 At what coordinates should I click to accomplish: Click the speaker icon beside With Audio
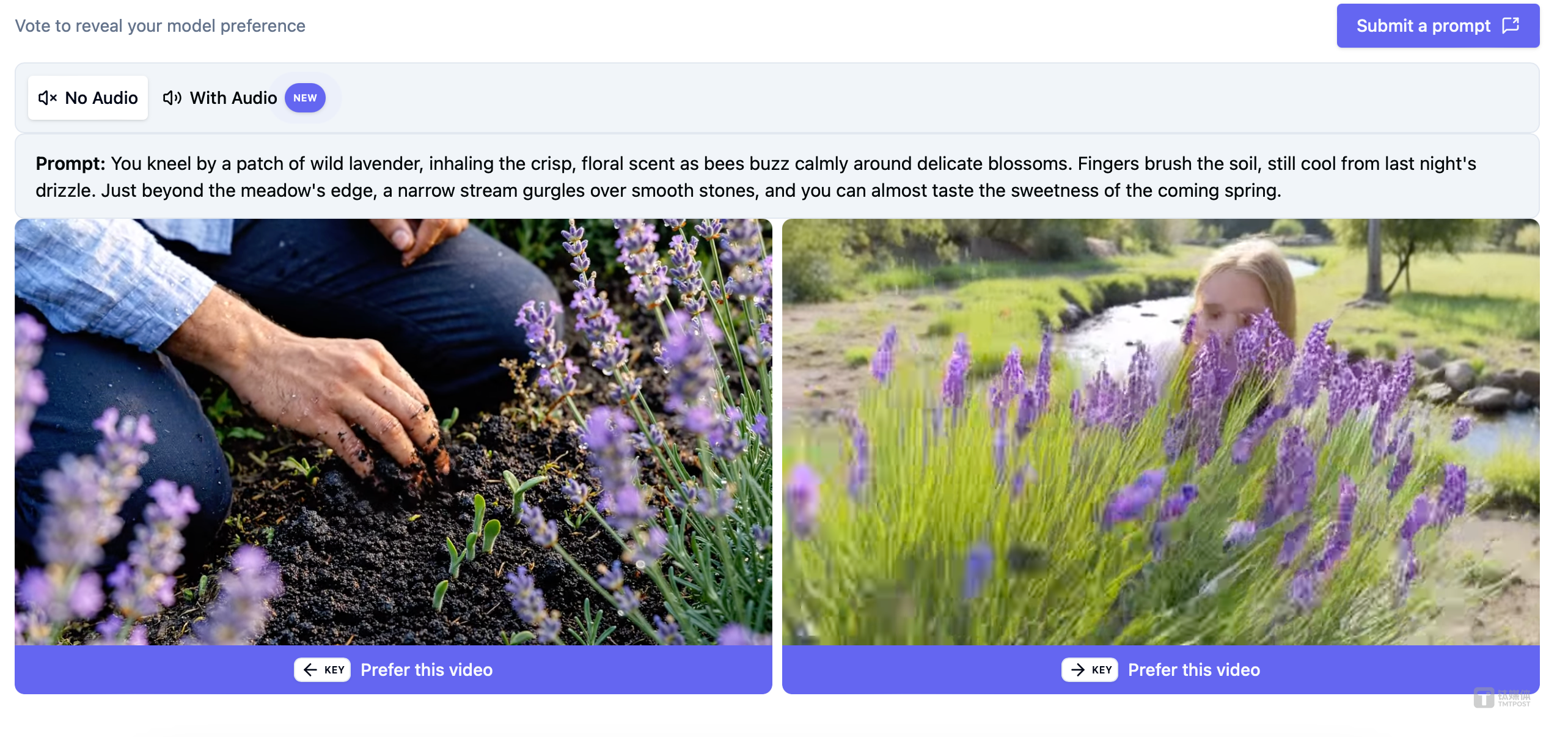coord(172,98)
